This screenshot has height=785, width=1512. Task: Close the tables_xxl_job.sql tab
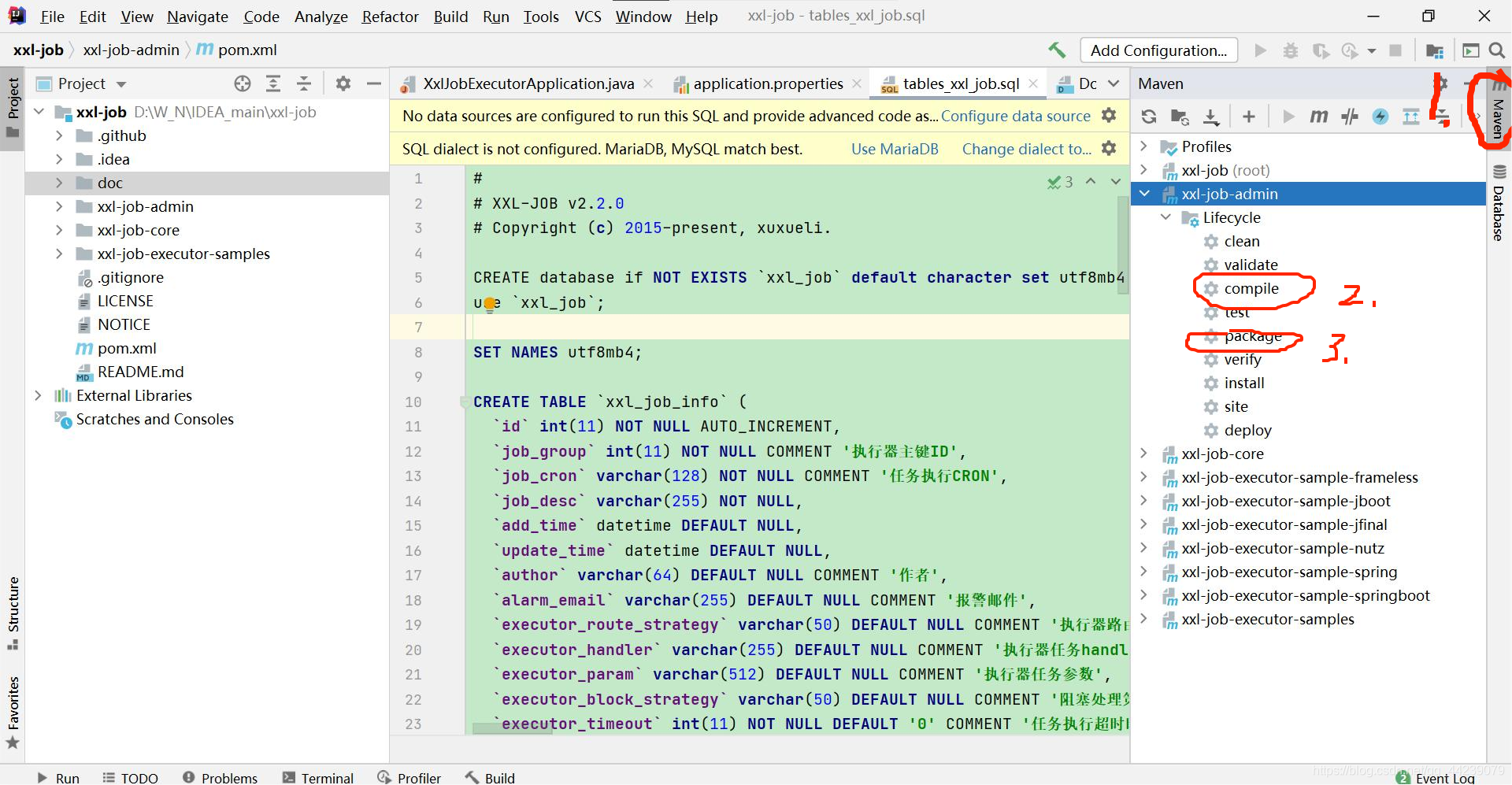[x=1033, y=83]
